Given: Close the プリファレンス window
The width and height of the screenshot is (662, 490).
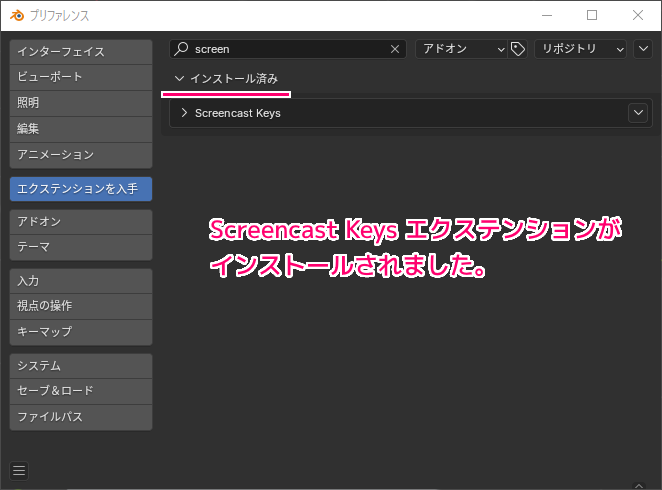Looking at the screenshot, I should 638,15.
